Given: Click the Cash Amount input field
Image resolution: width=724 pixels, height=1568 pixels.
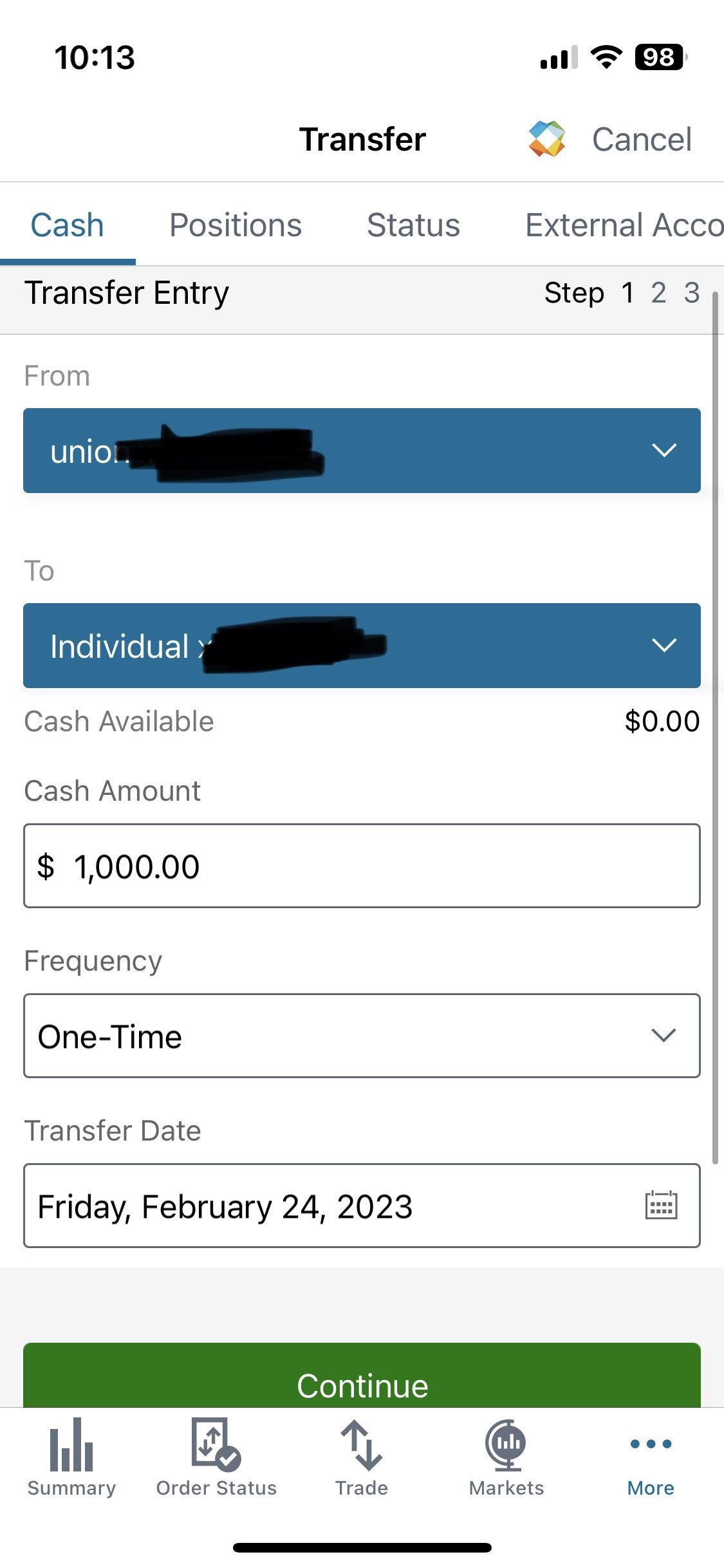Looking at the screenshot, I should pos(362,866).
